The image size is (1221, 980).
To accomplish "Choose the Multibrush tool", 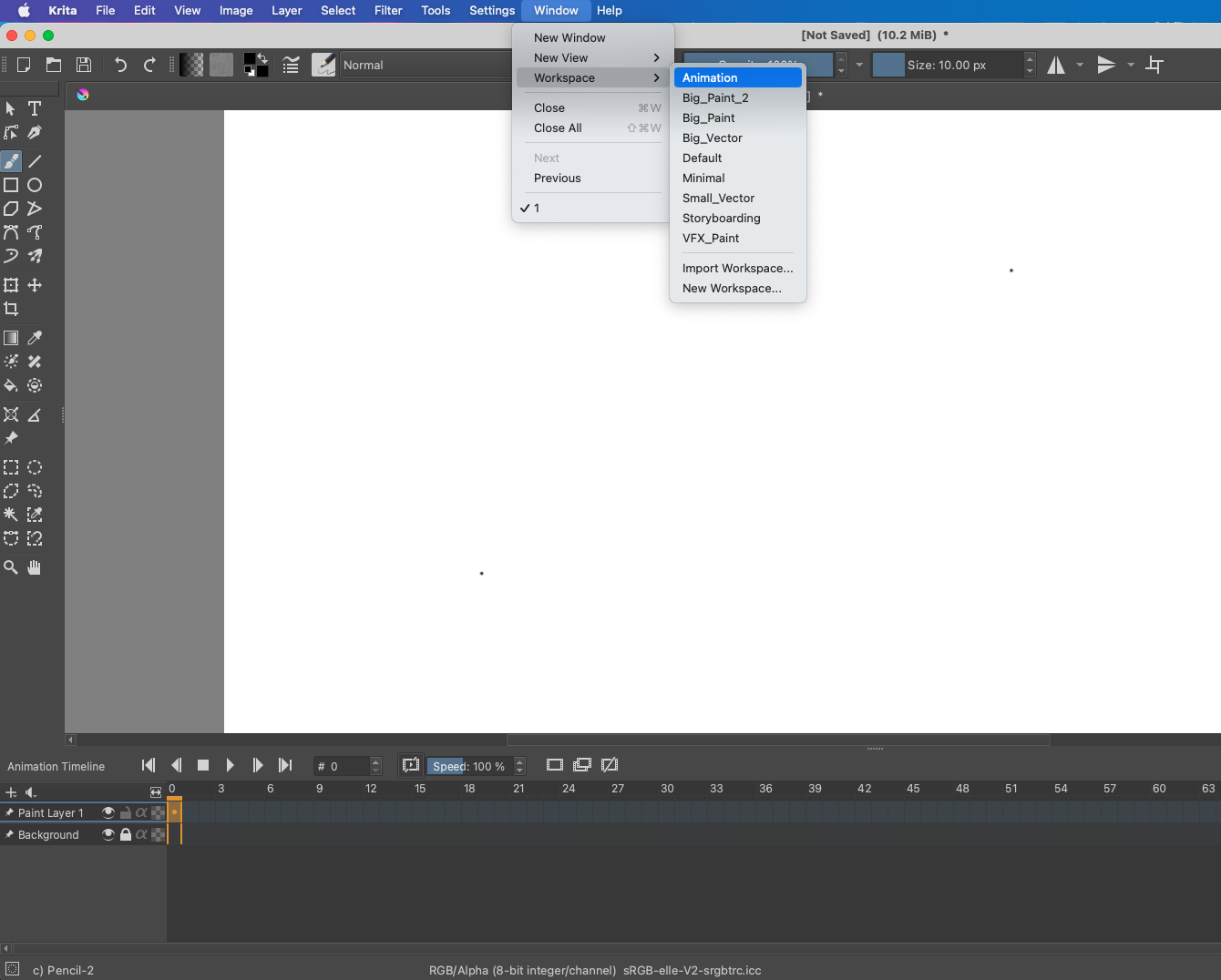I will (35, 256).
